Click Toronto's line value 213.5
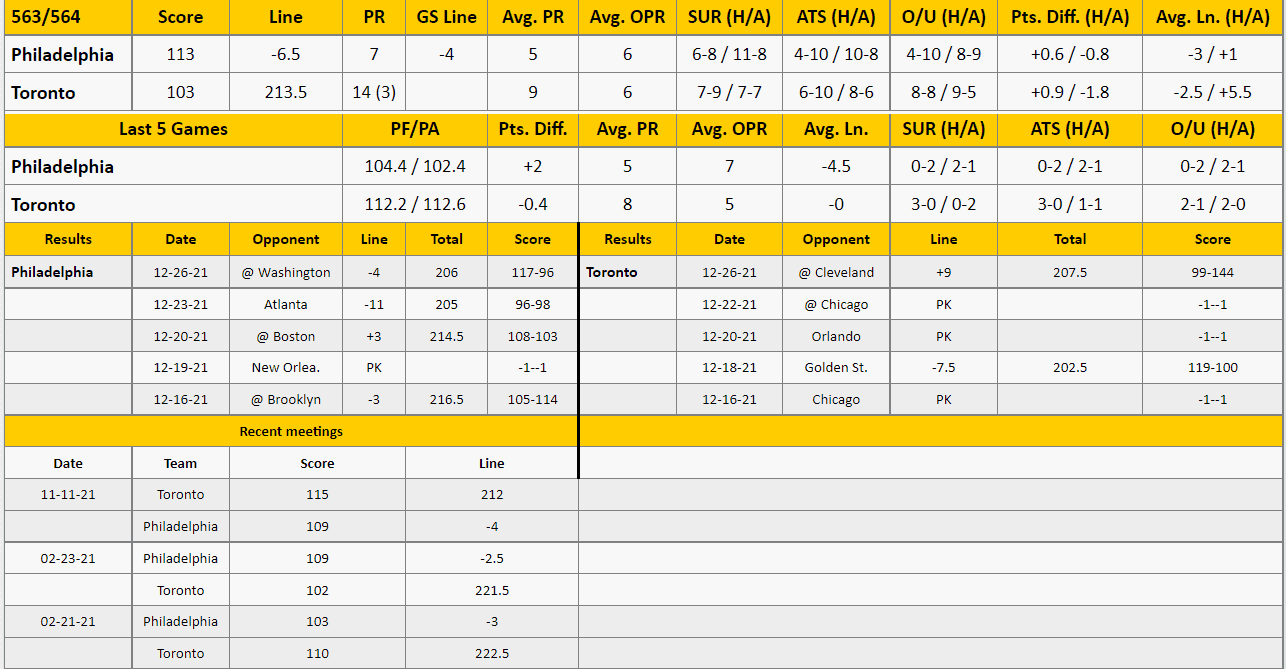 click(286, 93)
